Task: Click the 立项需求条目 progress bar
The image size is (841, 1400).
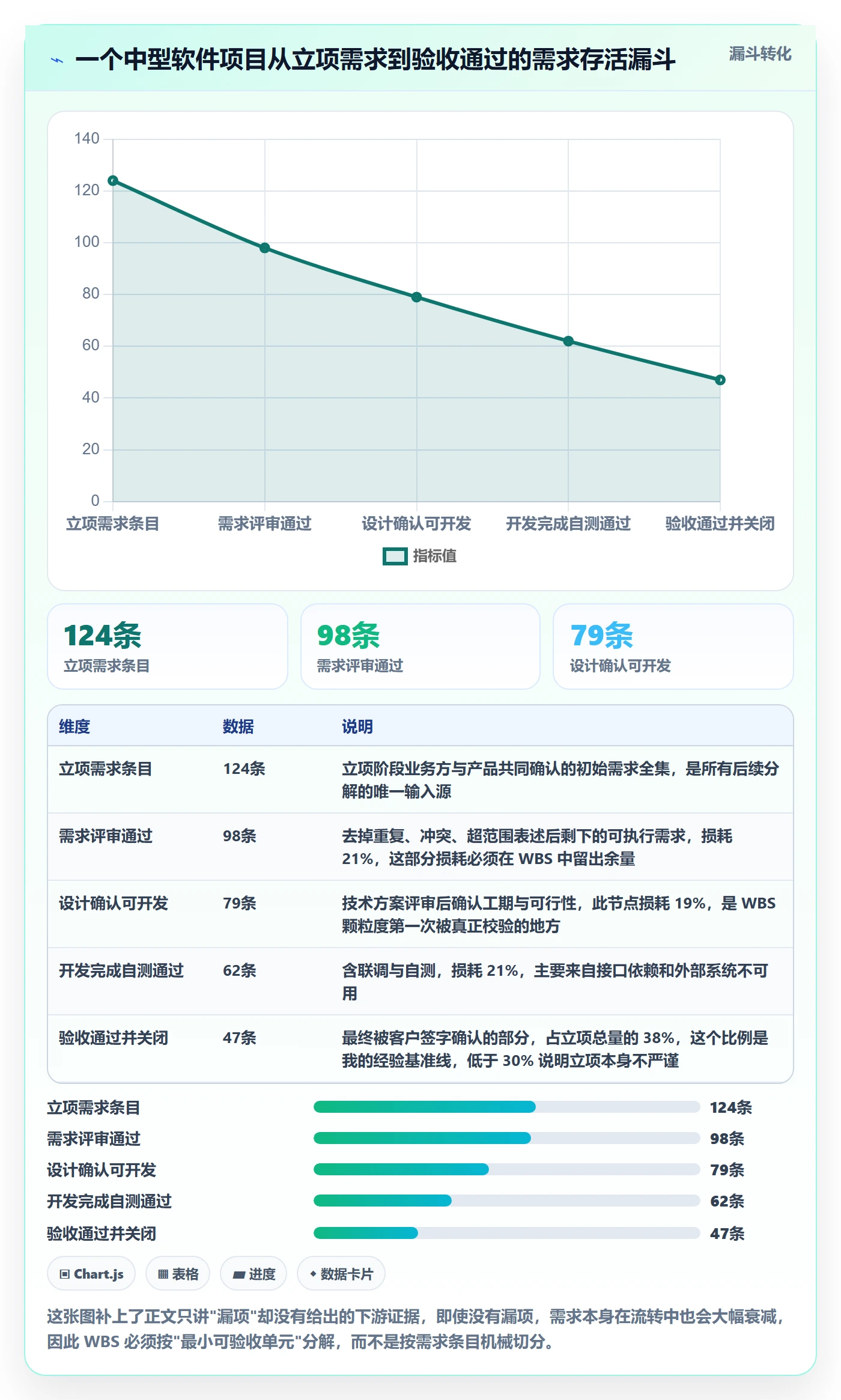Action: (506, 1107)
